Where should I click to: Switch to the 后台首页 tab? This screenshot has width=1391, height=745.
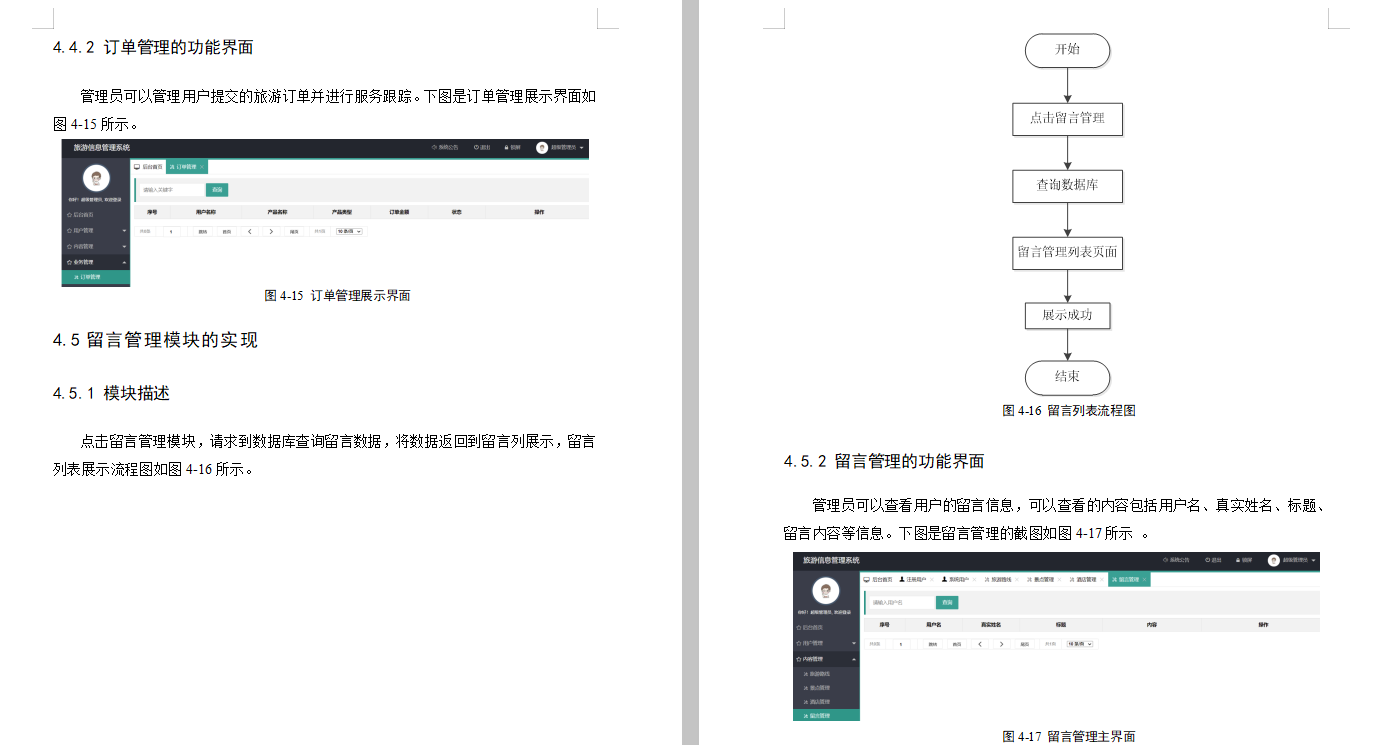coord(876,579)
